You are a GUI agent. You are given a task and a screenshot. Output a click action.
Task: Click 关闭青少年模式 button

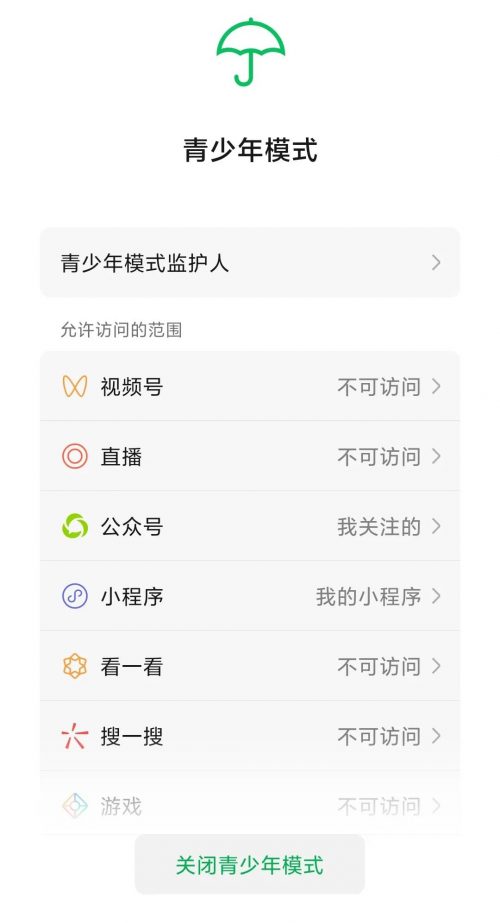[250, 865]
